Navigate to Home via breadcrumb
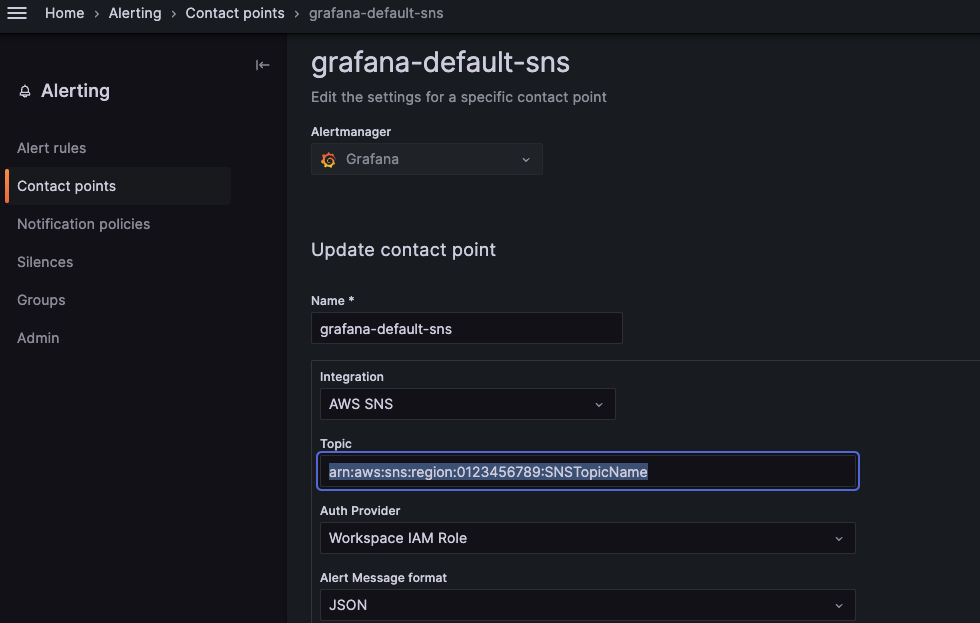Image resolution: width=980 pixels, height=623 pixels. (64, 13)
